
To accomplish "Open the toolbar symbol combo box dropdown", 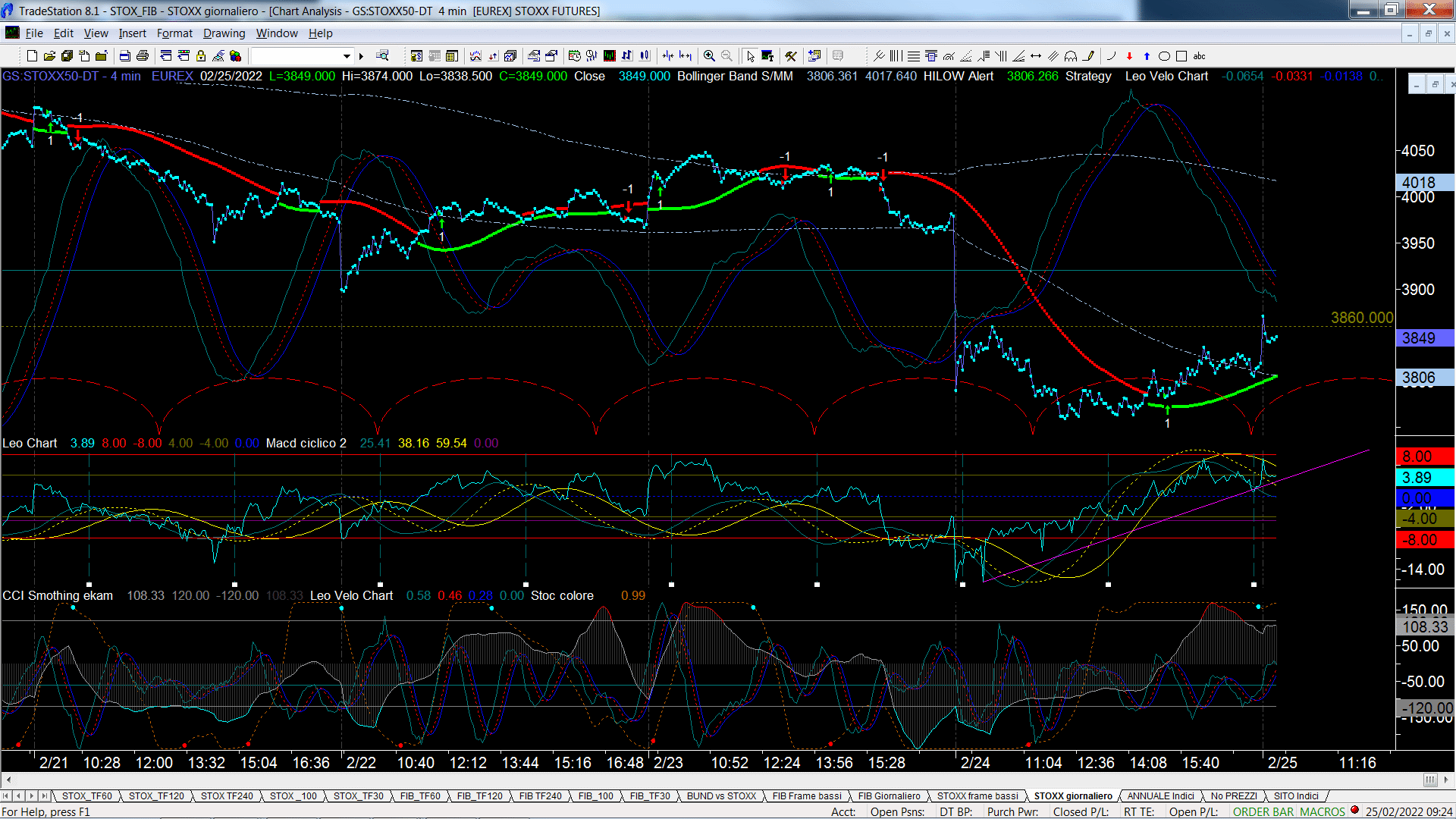I will pyautogui.click(x=347, y=56).
